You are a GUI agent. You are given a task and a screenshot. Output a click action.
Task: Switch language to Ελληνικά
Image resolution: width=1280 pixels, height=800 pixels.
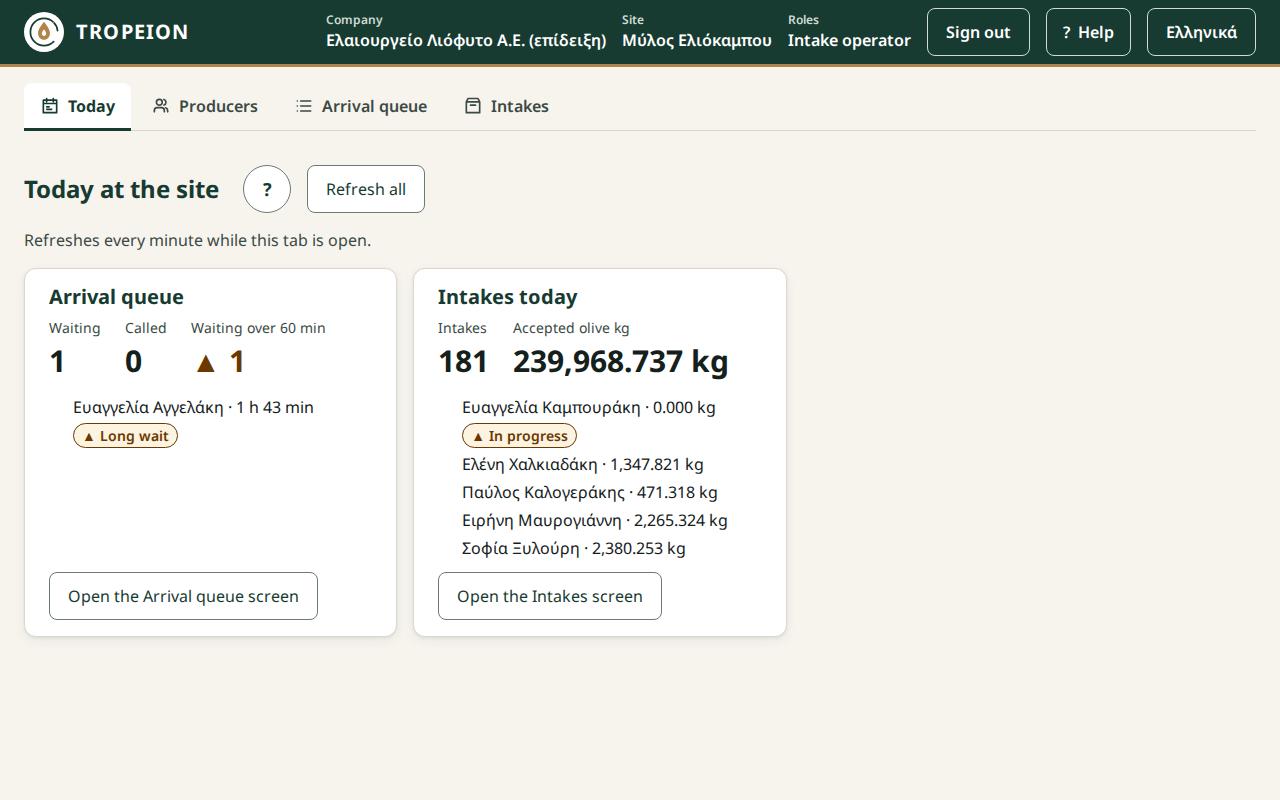click(x=1201, y=32)
